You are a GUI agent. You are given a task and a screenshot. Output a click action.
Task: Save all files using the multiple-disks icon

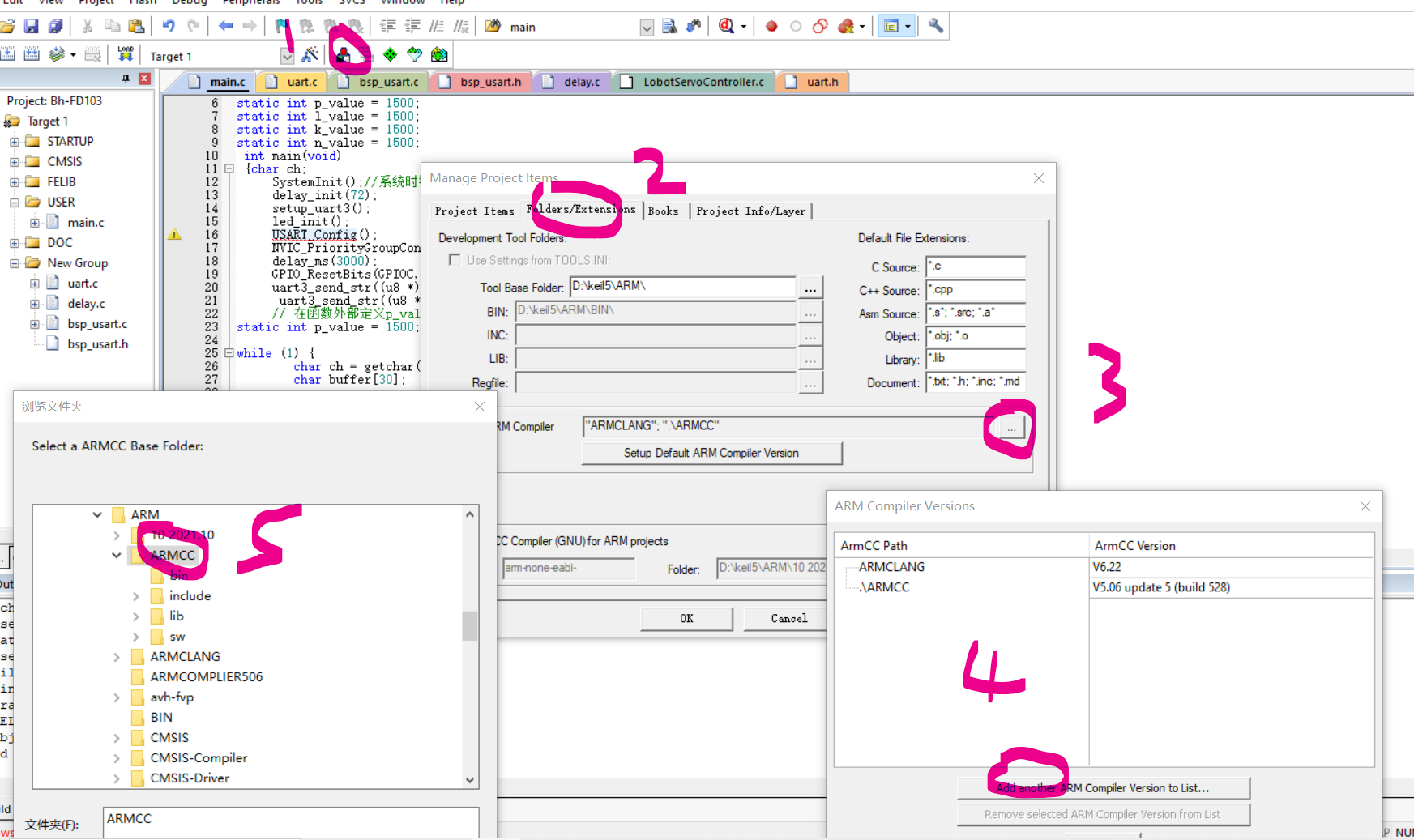point(55,26)
